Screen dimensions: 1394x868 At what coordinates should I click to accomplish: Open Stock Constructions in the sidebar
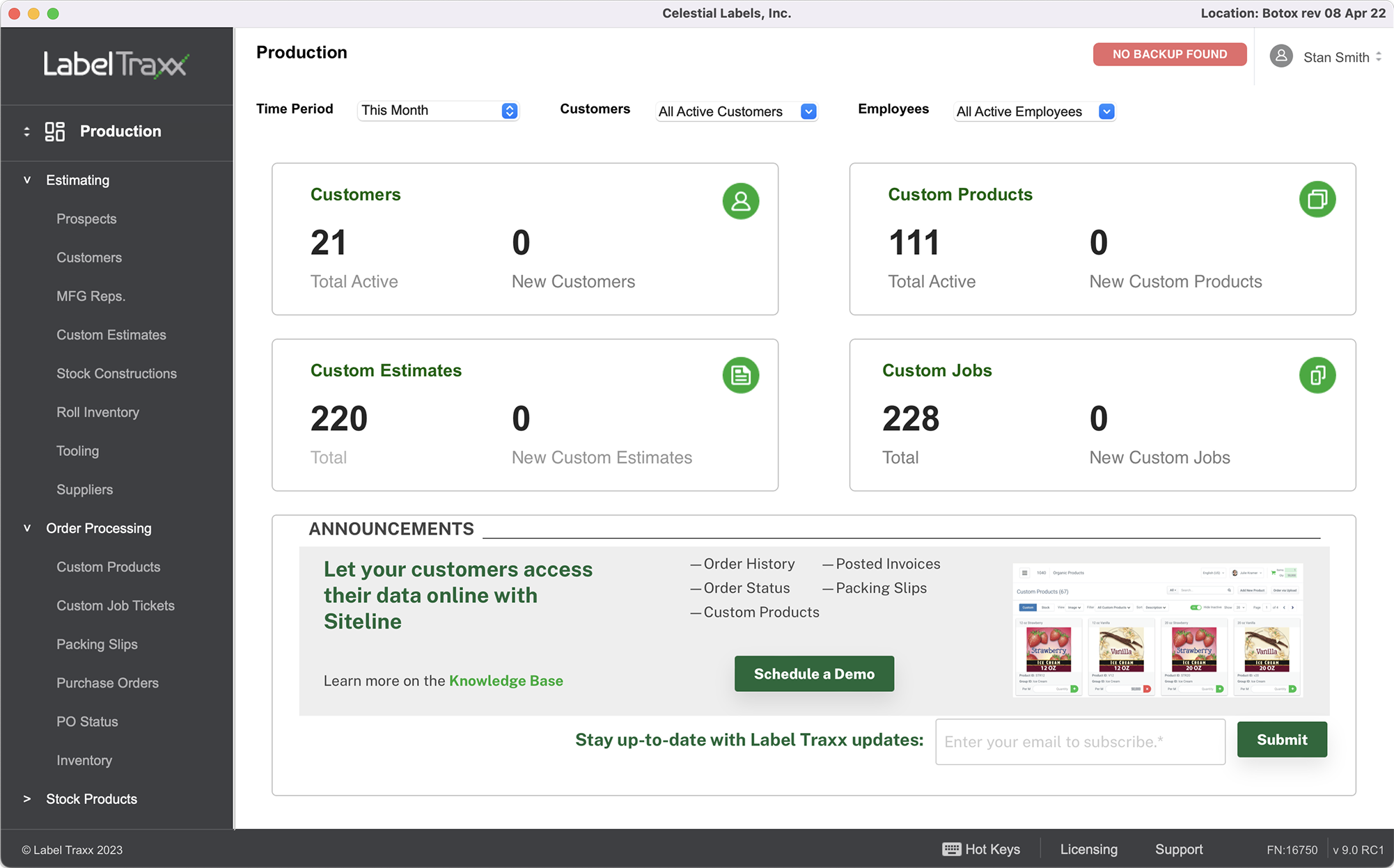116,374
